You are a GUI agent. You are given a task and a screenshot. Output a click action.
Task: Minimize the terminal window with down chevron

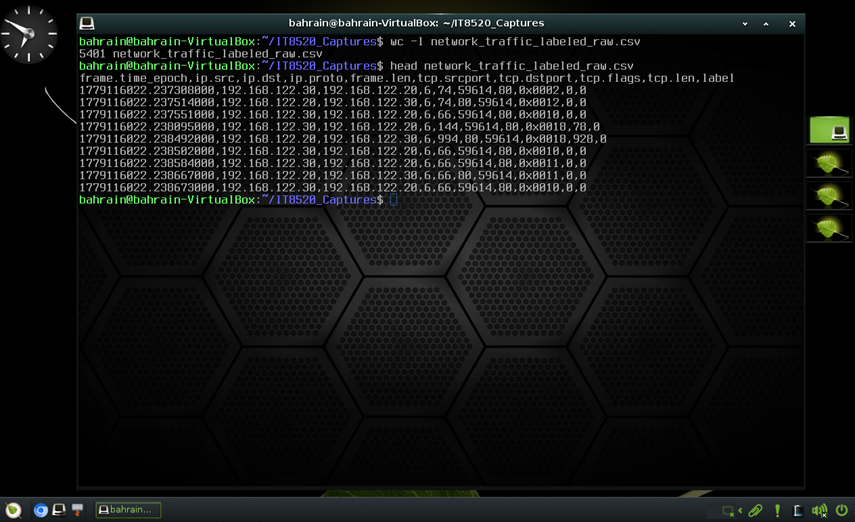(x=745, y=24)
